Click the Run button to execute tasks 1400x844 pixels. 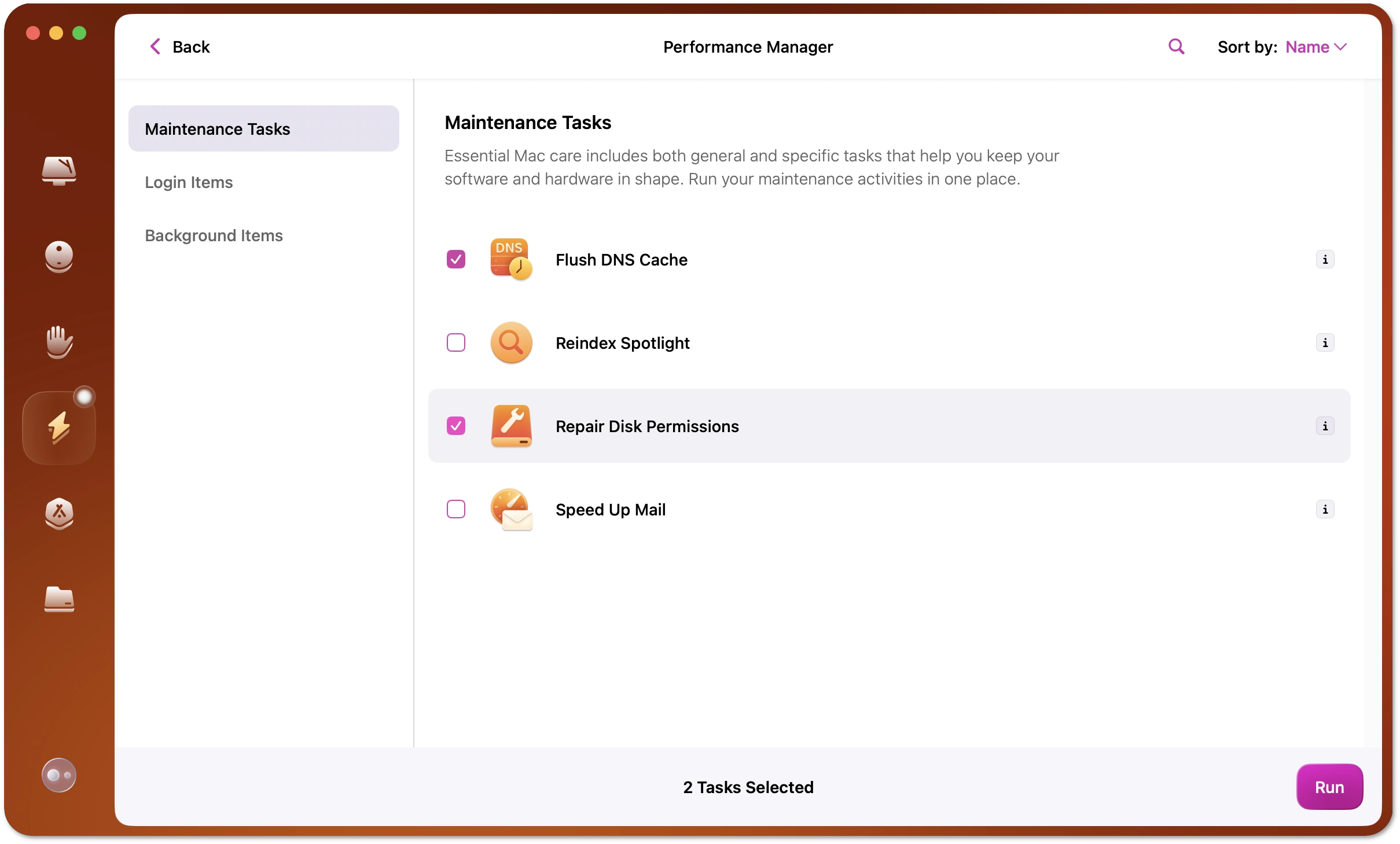point(1329,787)
